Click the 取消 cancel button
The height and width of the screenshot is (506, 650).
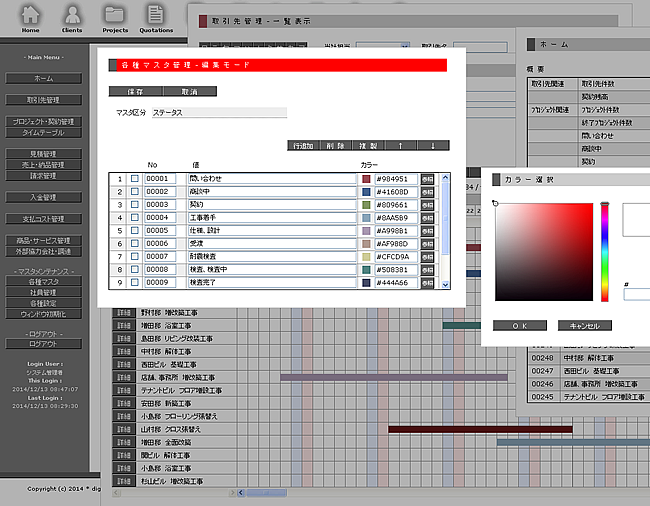(x=190, y=92)
